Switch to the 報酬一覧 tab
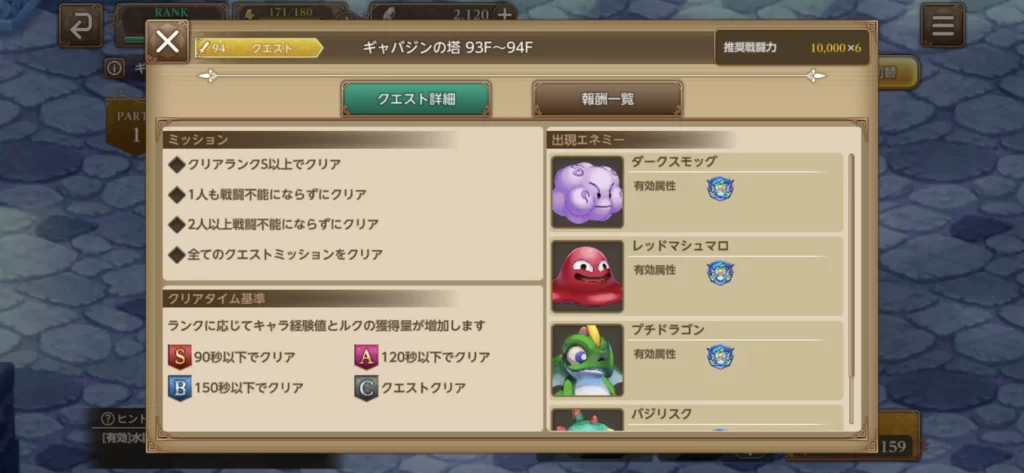Screen dimensions: 1024x473 [607, 99]
